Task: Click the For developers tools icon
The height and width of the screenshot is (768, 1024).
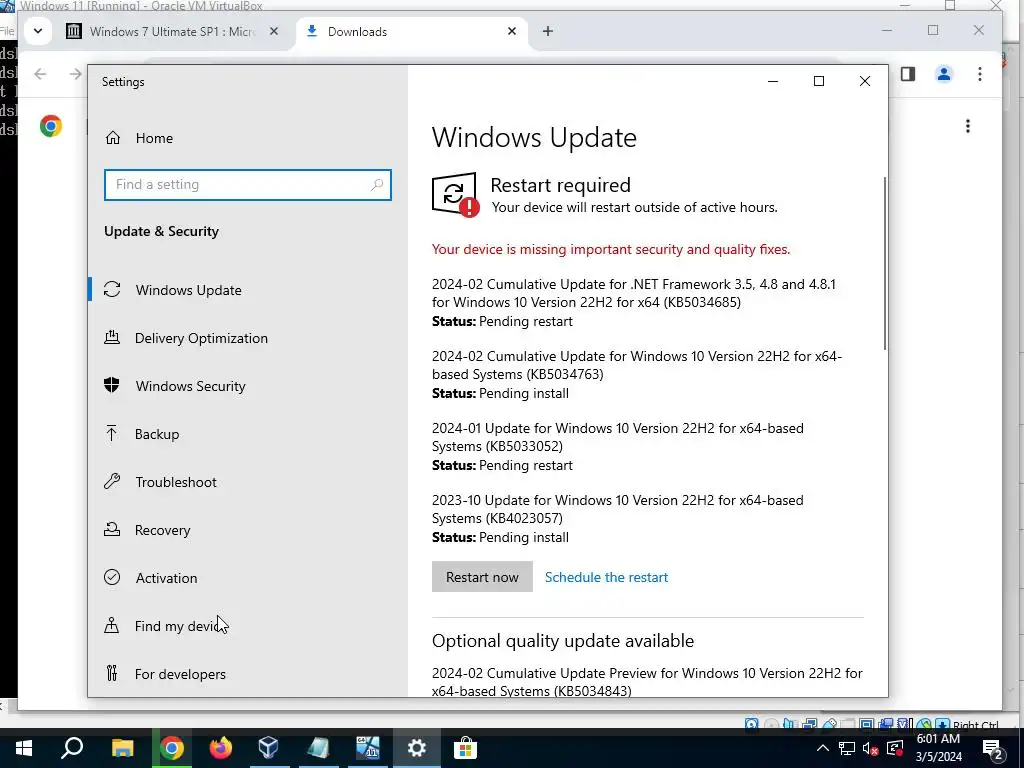Action: pos(112,673)
